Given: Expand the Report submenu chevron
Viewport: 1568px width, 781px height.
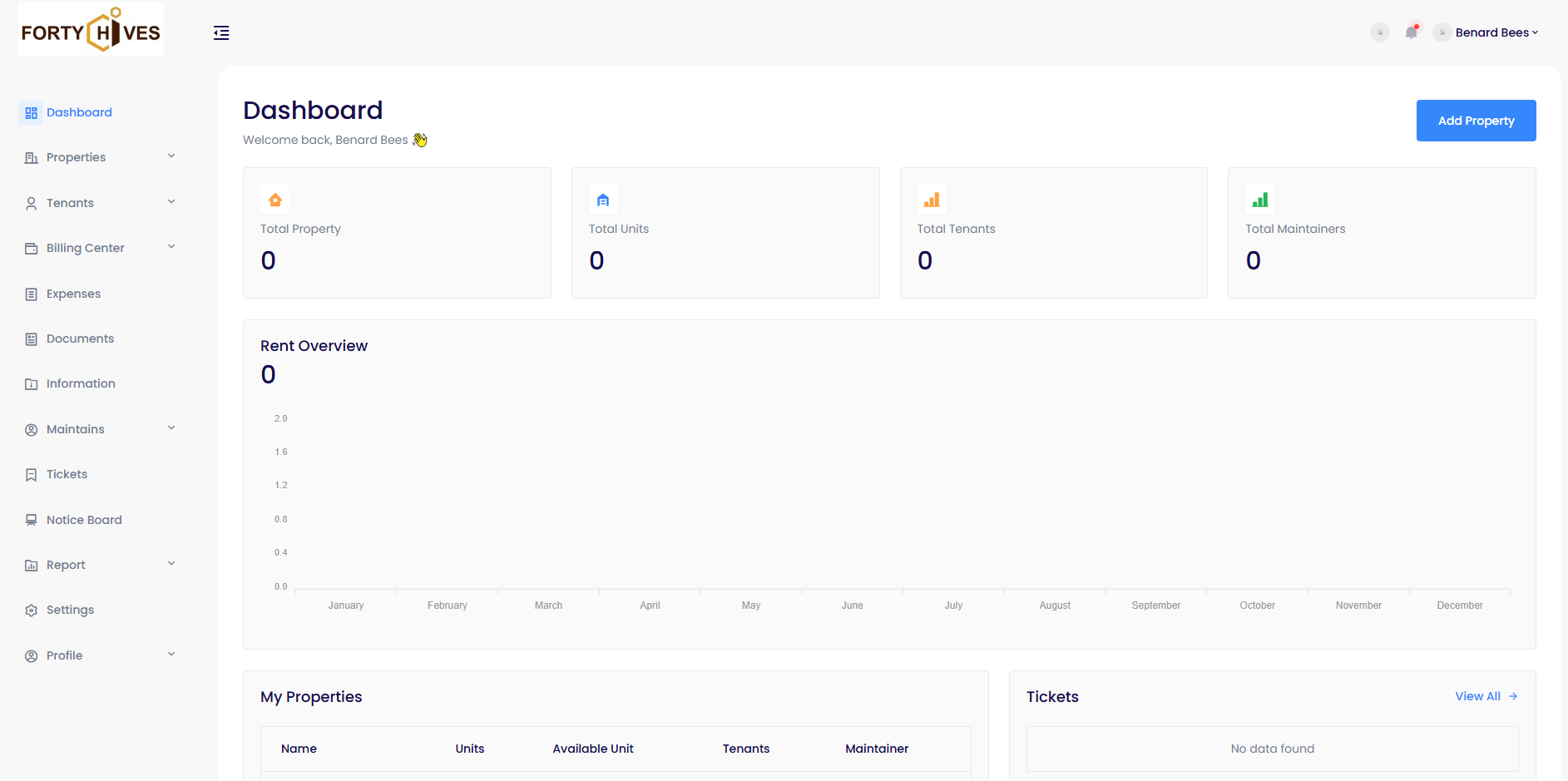Looking at the screenshot, I should (x=171, y=564).
